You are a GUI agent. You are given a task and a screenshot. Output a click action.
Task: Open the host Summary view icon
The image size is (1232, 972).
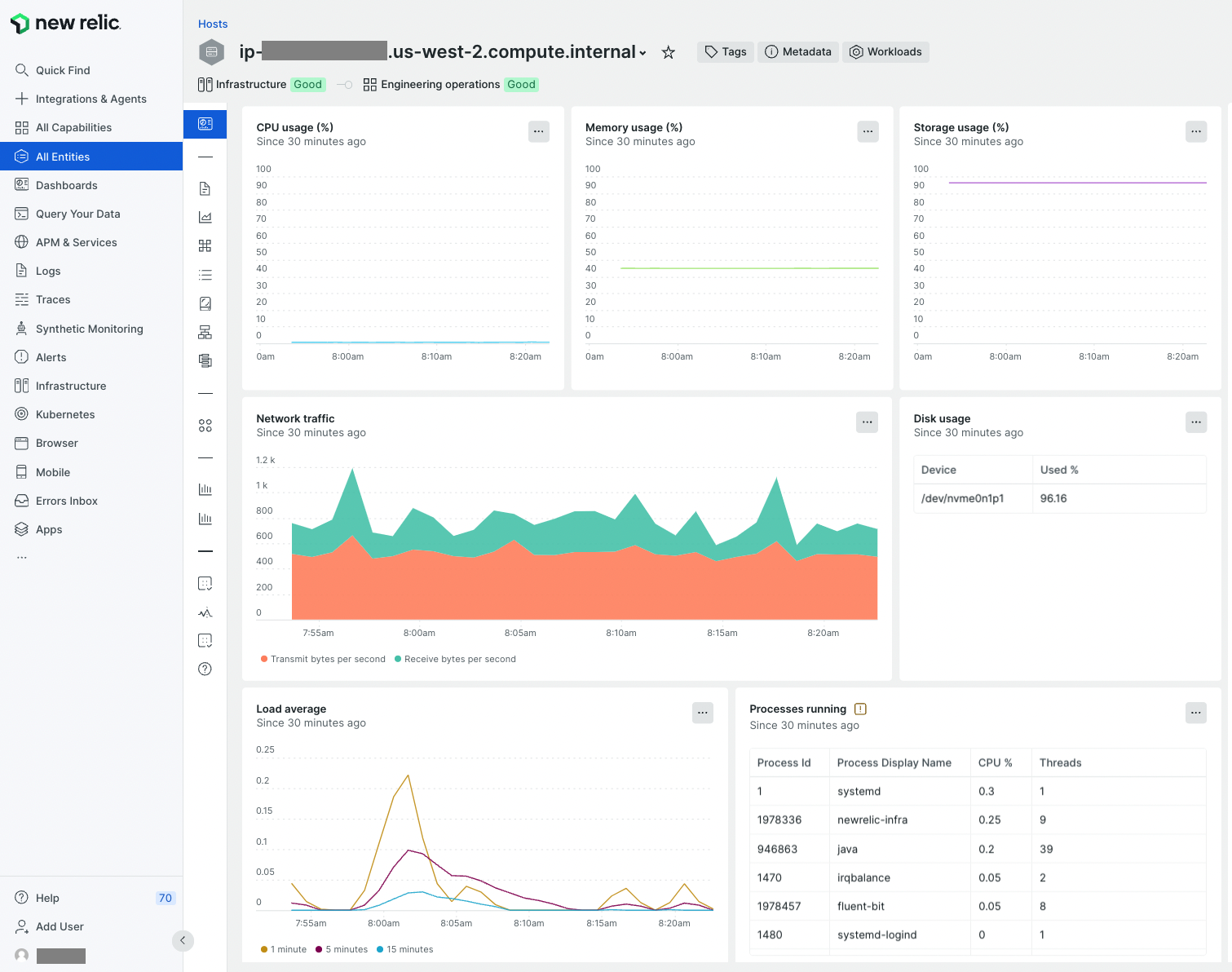[x=205, y=124]
